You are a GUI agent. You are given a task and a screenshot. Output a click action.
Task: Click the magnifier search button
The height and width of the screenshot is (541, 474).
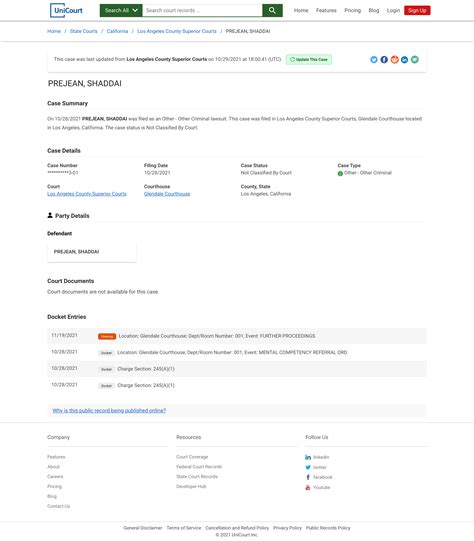[272, 10]
